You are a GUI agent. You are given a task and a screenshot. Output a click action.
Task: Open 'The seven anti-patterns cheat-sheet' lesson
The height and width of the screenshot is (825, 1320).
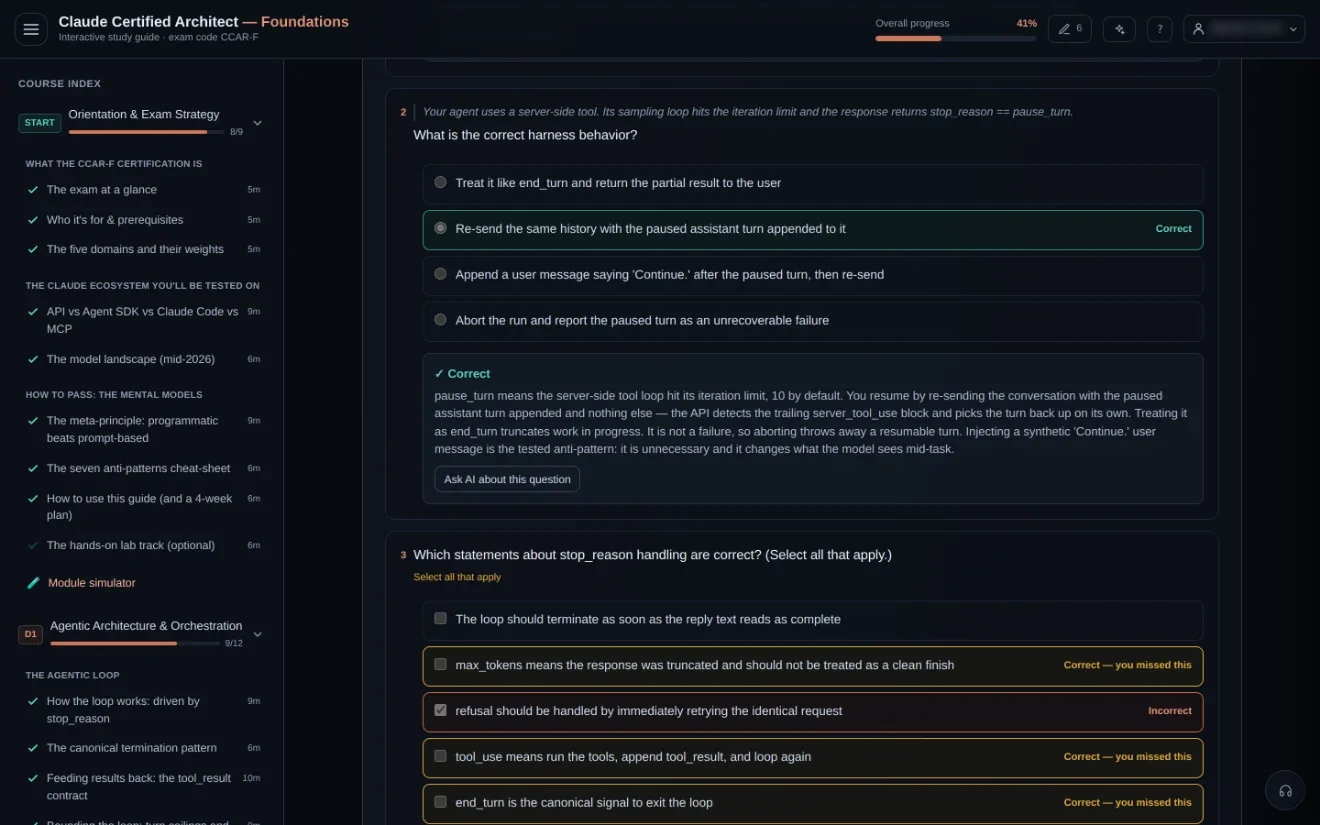click(139, 468)
